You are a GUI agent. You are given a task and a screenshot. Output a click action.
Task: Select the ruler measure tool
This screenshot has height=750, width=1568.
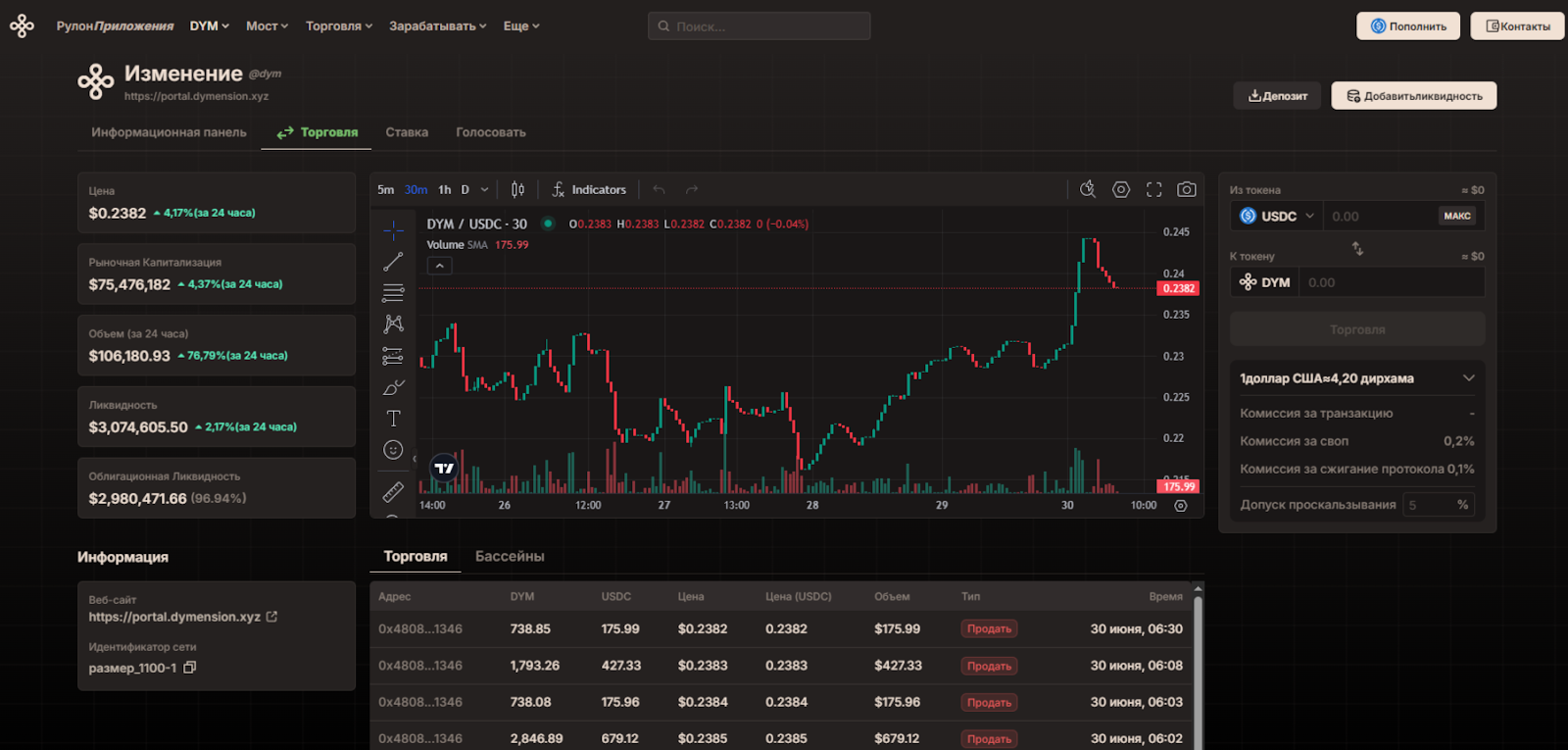393,491
